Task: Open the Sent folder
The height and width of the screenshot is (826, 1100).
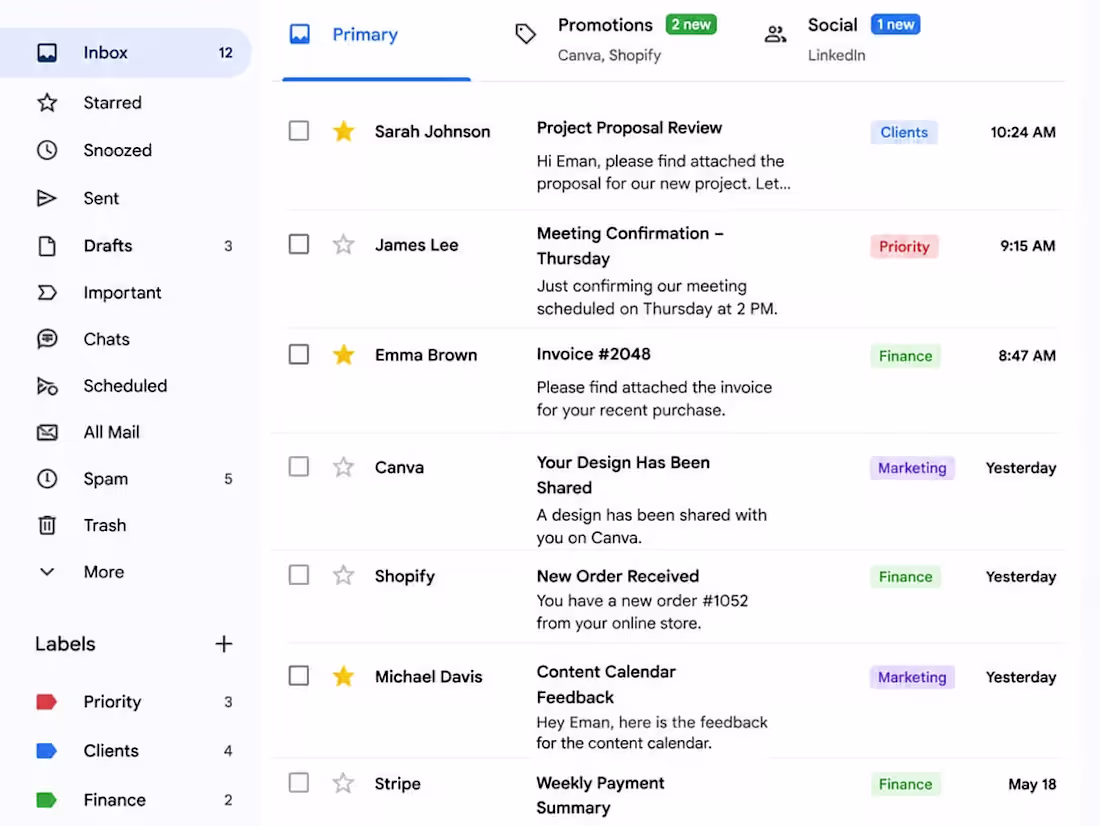Action: click(125, 199)
